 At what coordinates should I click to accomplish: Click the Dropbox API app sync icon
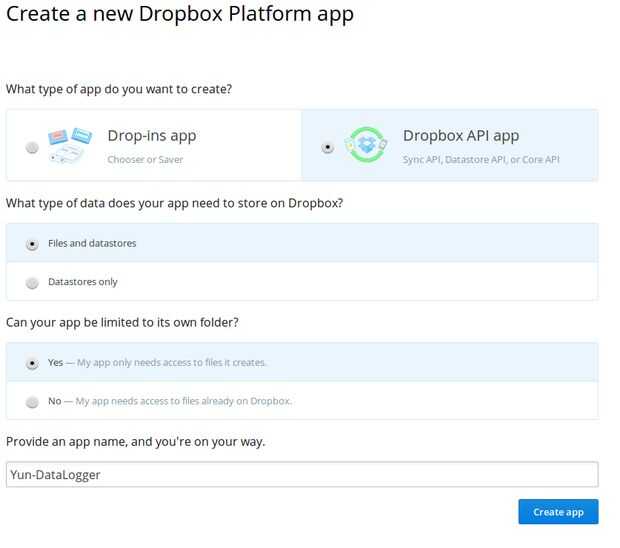pos(364,145)
